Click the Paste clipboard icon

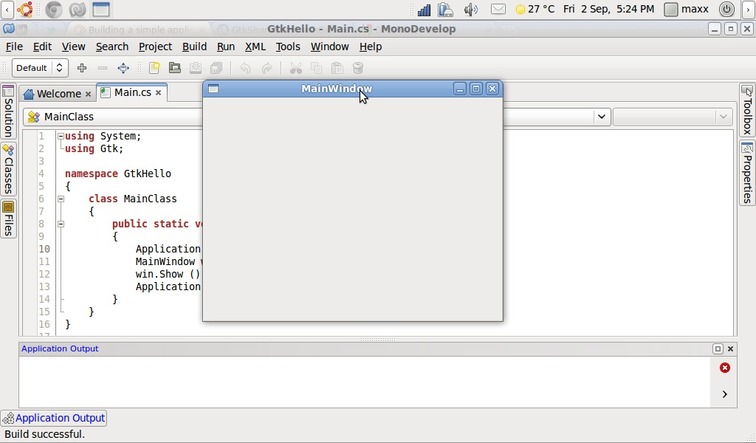[x=337, y=68]
